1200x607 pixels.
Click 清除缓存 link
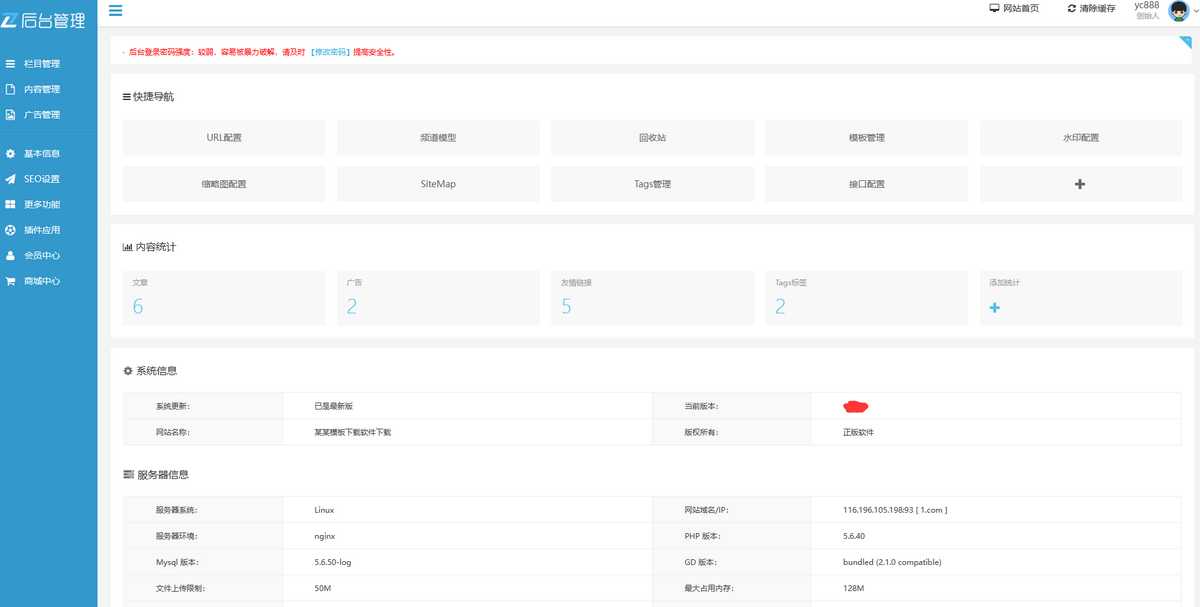[x=1097, y=8]
